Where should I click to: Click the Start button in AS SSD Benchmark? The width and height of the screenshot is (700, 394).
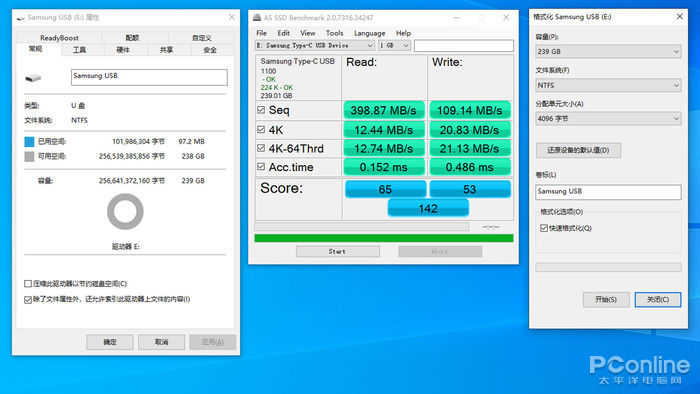[338, 252]
